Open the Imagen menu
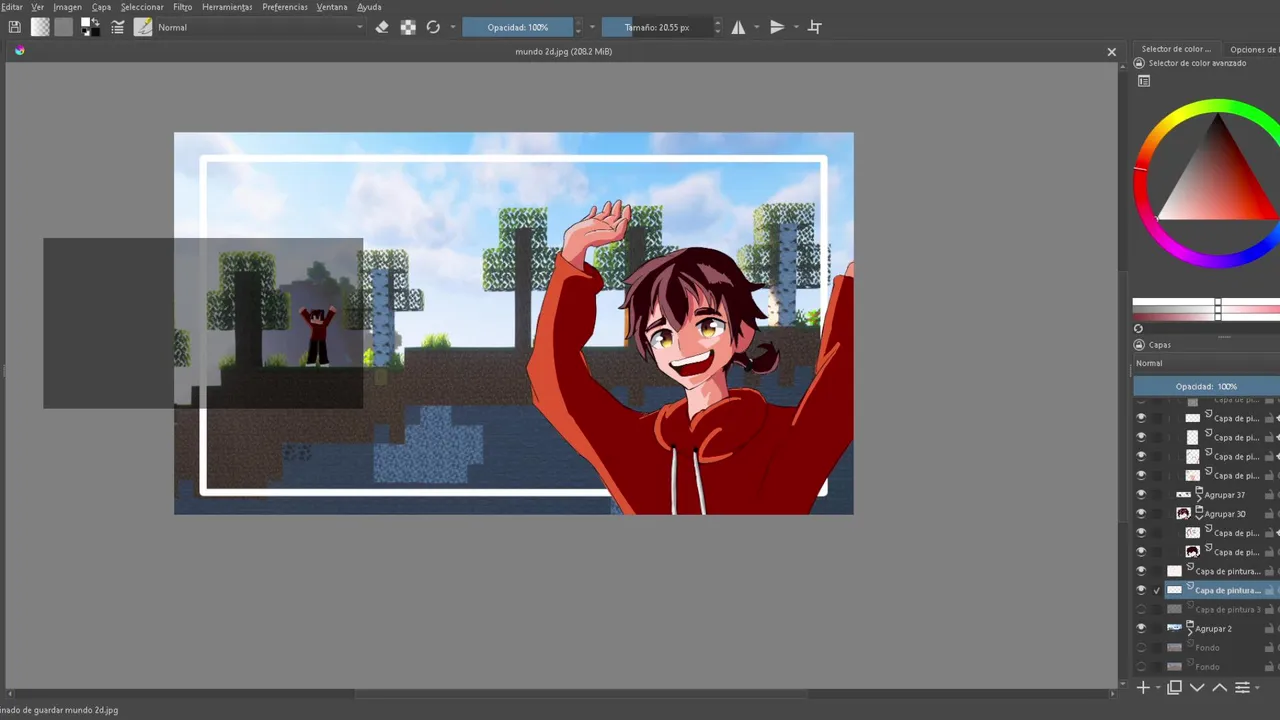This screenshot has width=1280, height=720. click(x=67, y=7)
